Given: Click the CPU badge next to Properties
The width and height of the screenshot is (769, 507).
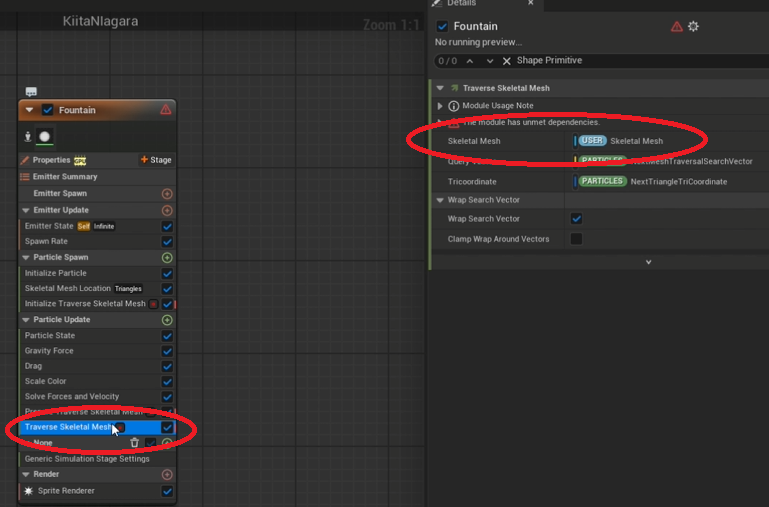Looking at the screenshot, I should pyautogui.click(x=79, y=160).
